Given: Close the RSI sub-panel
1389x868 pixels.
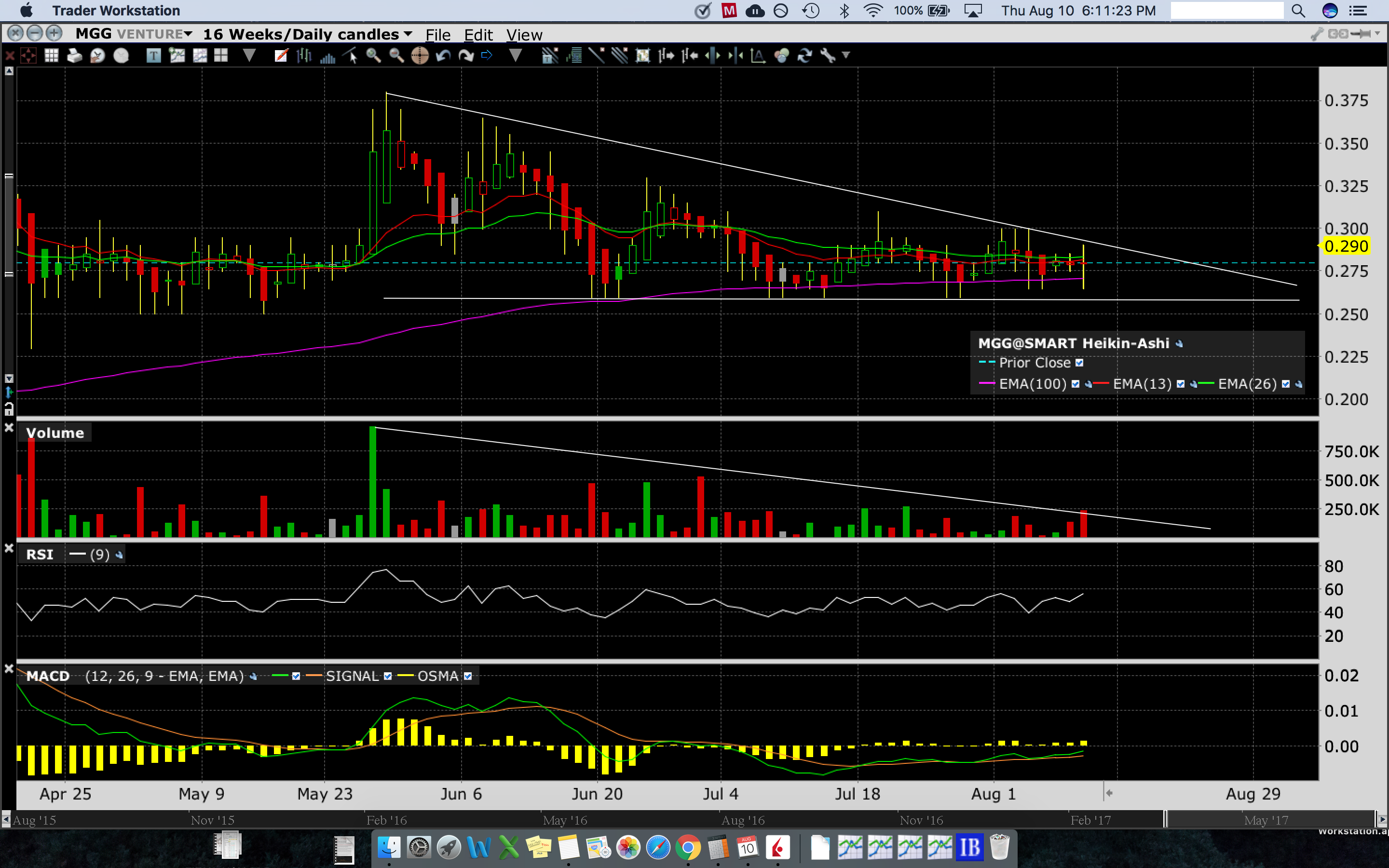Looking at the screenshot, I should pos(9,549).
